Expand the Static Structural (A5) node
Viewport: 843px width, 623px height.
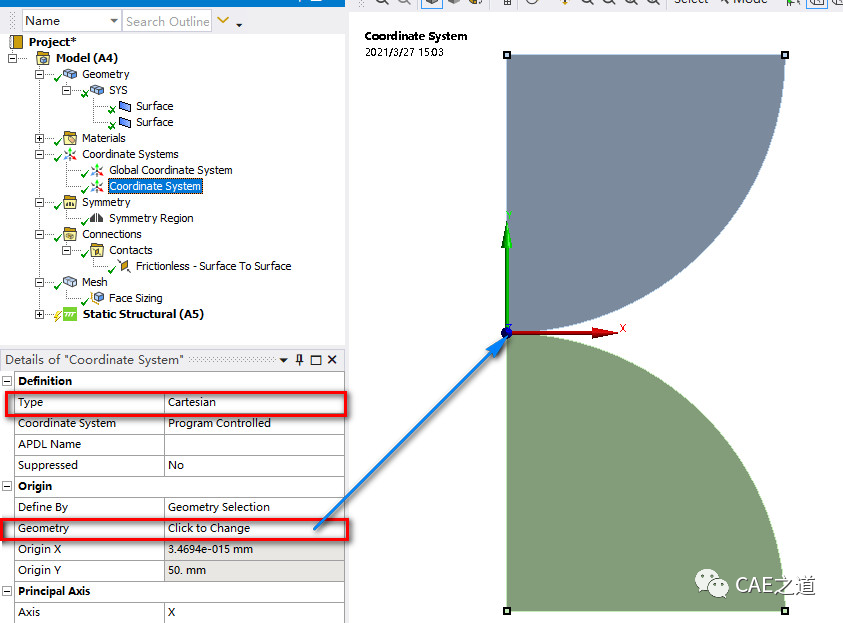(39, 314)
